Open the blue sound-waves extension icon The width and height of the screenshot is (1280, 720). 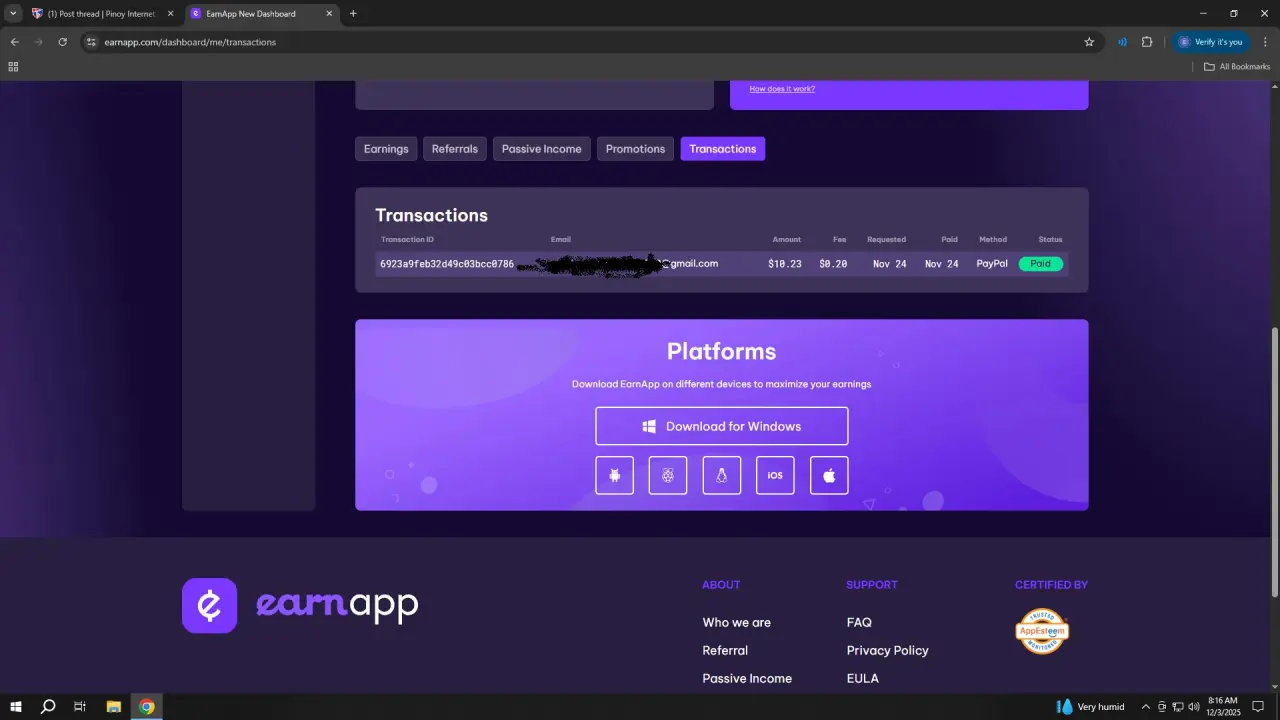pos(1122,42)
